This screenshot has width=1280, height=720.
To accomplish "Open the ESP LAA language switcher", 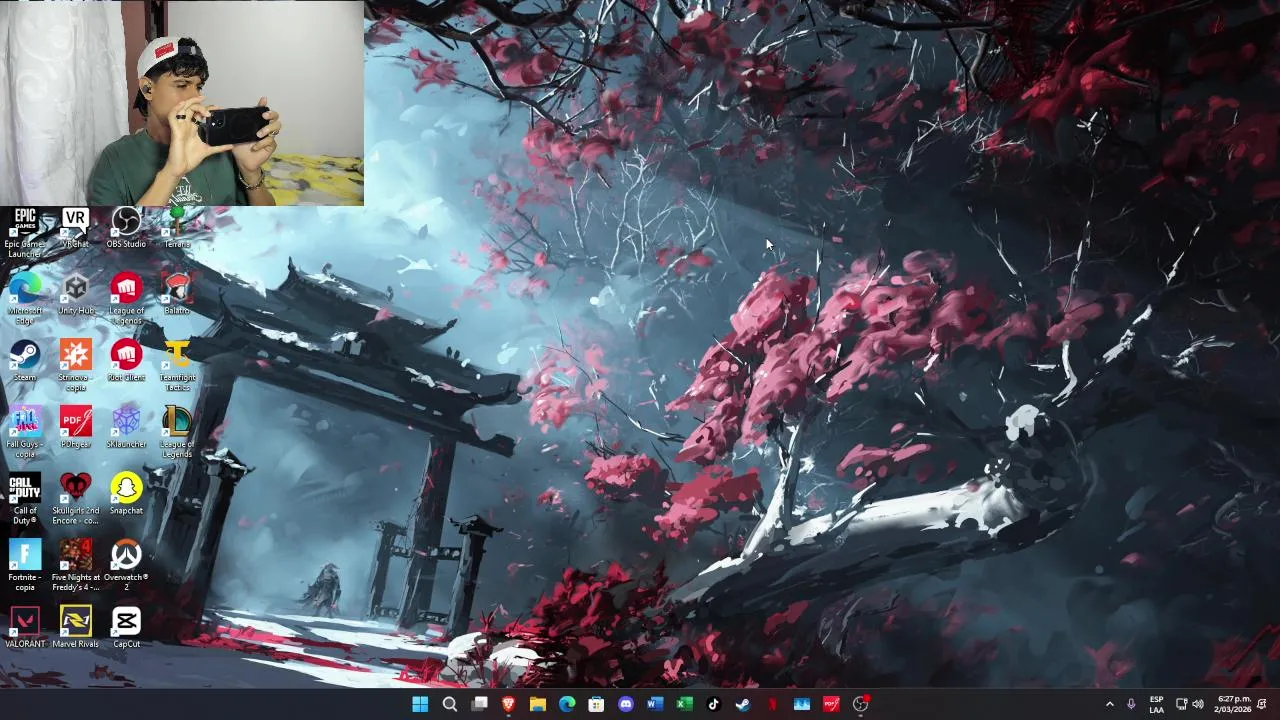I will point(1156,704).
